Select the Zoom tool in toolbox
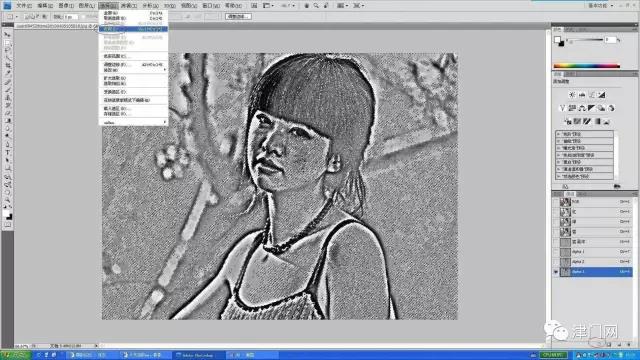Screen dimensions: 640x360 pyautogui.click(x=7, y=200)
